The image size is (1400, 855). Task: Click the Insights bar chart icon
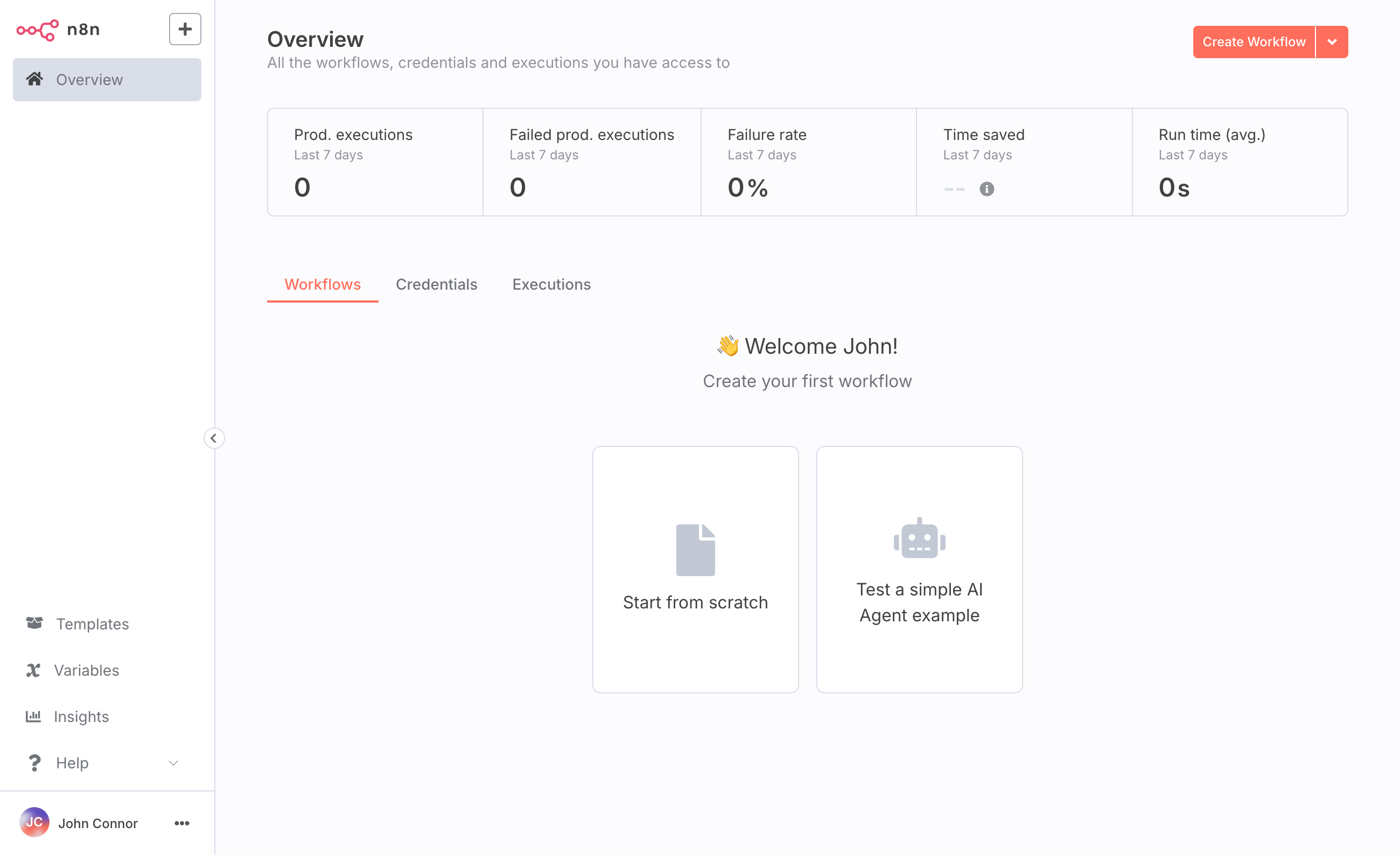(33, 716)
